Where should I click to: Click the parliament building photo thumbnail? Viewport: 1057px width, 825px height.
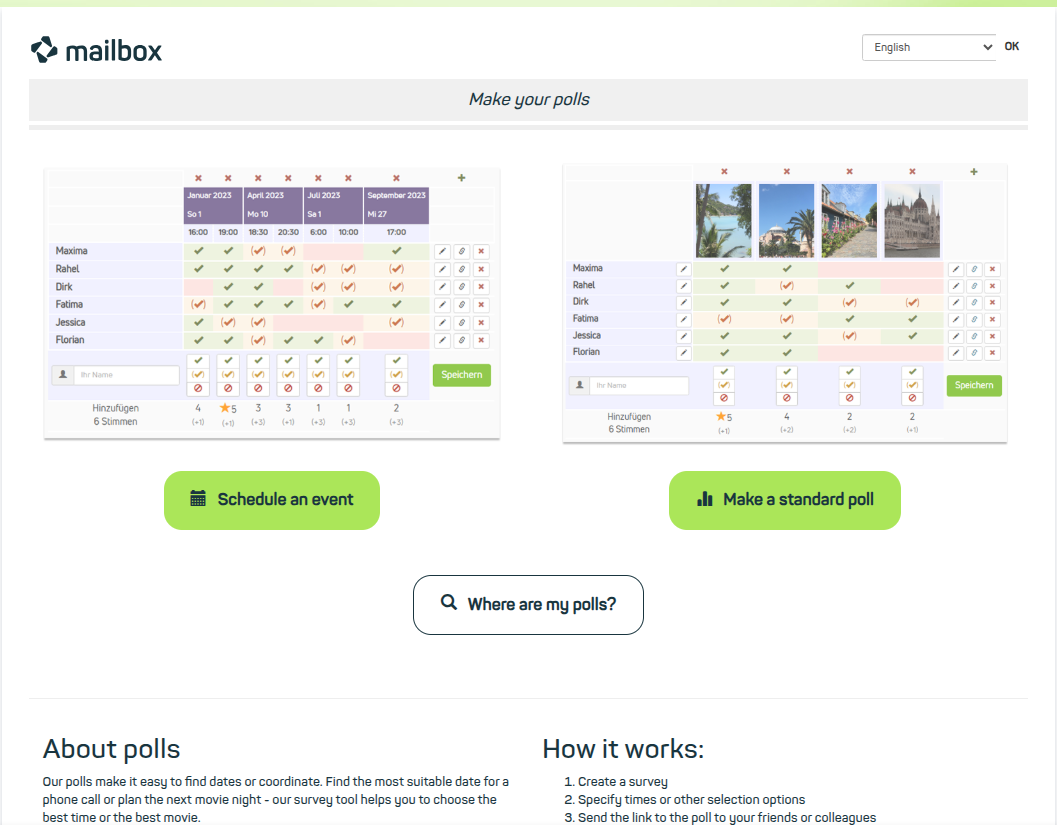click(911, 221)
